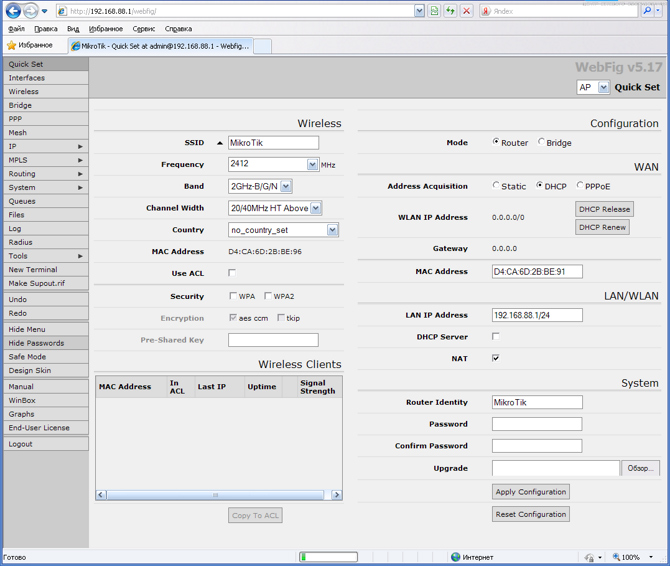Click the Apply Configuration button
The height and width of the screenshot is (566, 670).
click(531, 492)
